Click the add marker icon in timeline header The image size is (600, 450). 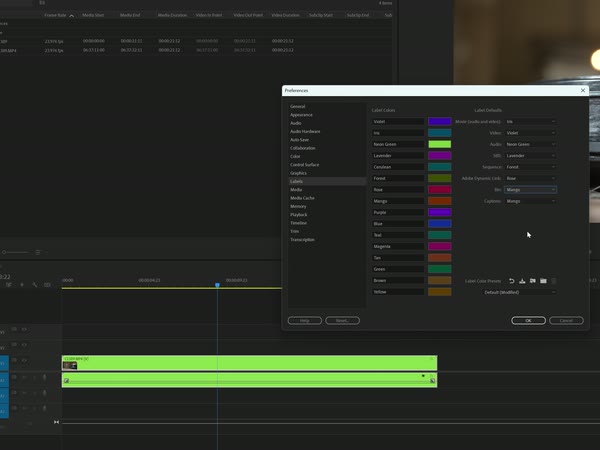tap(22, 285)
